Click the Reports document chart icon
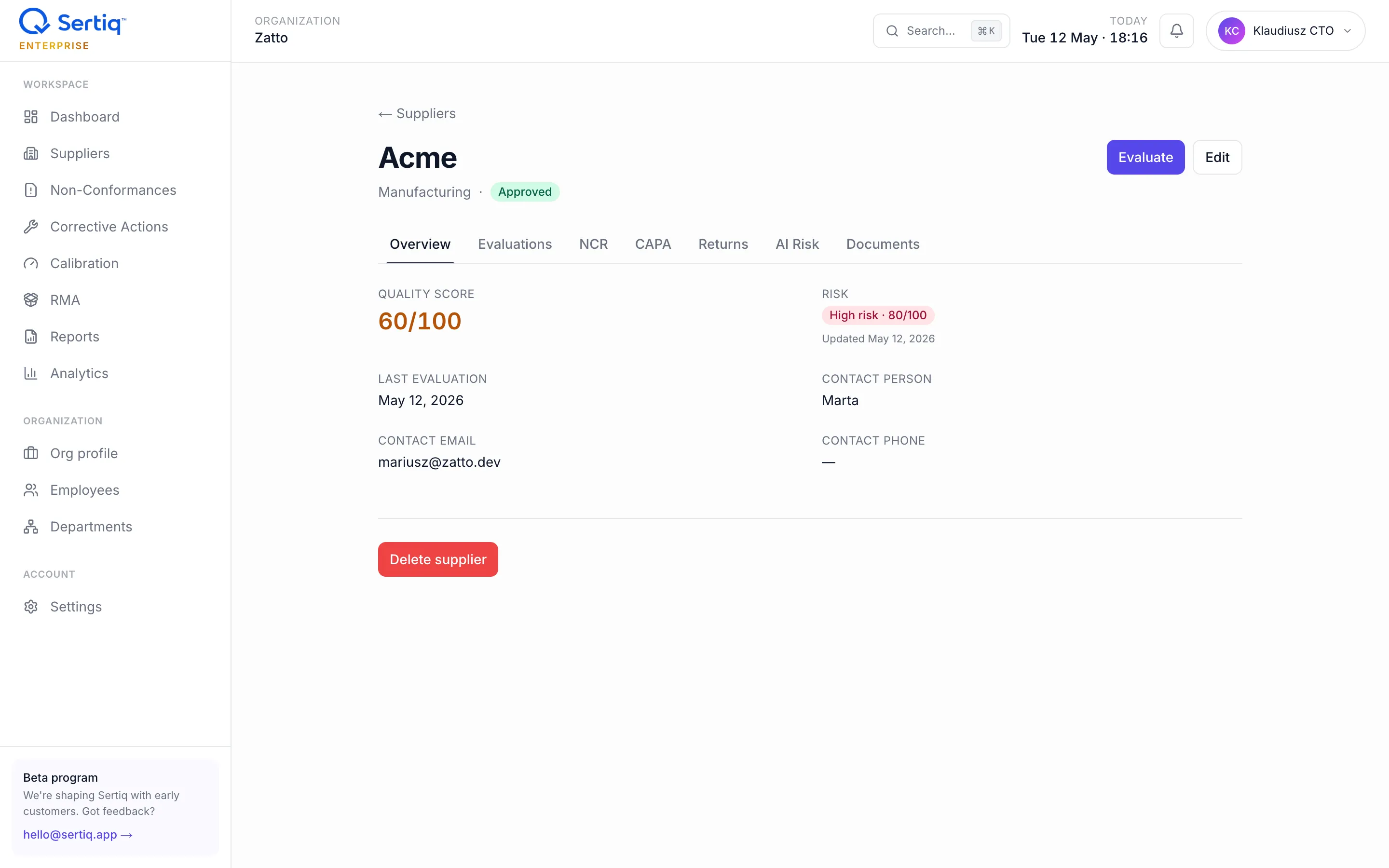This screenshot has width=1389, height=868. 31,337
